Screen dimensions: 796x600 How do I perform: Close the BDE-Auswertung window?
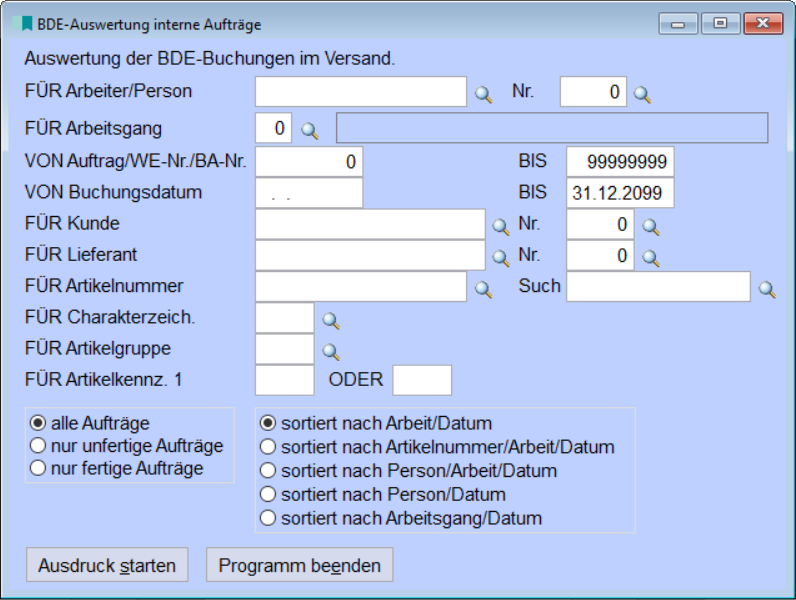point(763,23)
